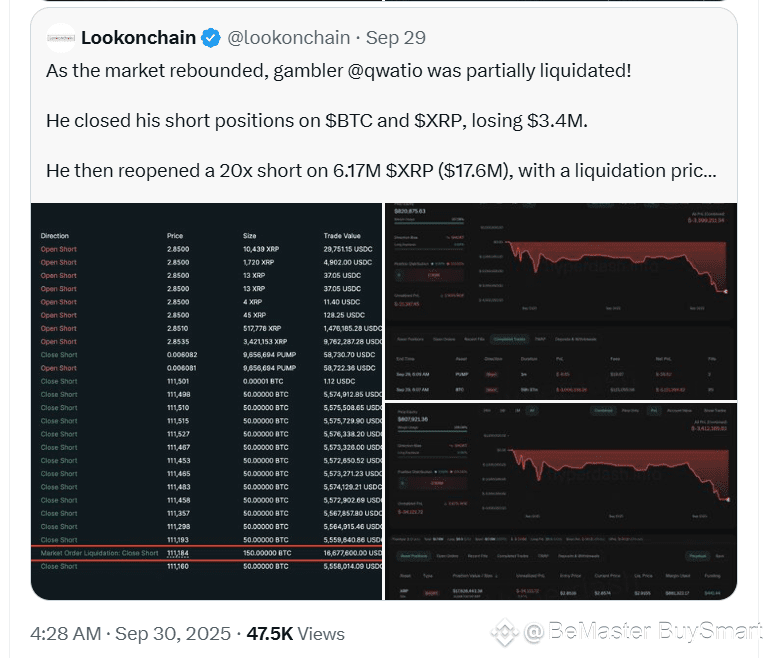Open the upper PnL chart image

click(561, 302)
